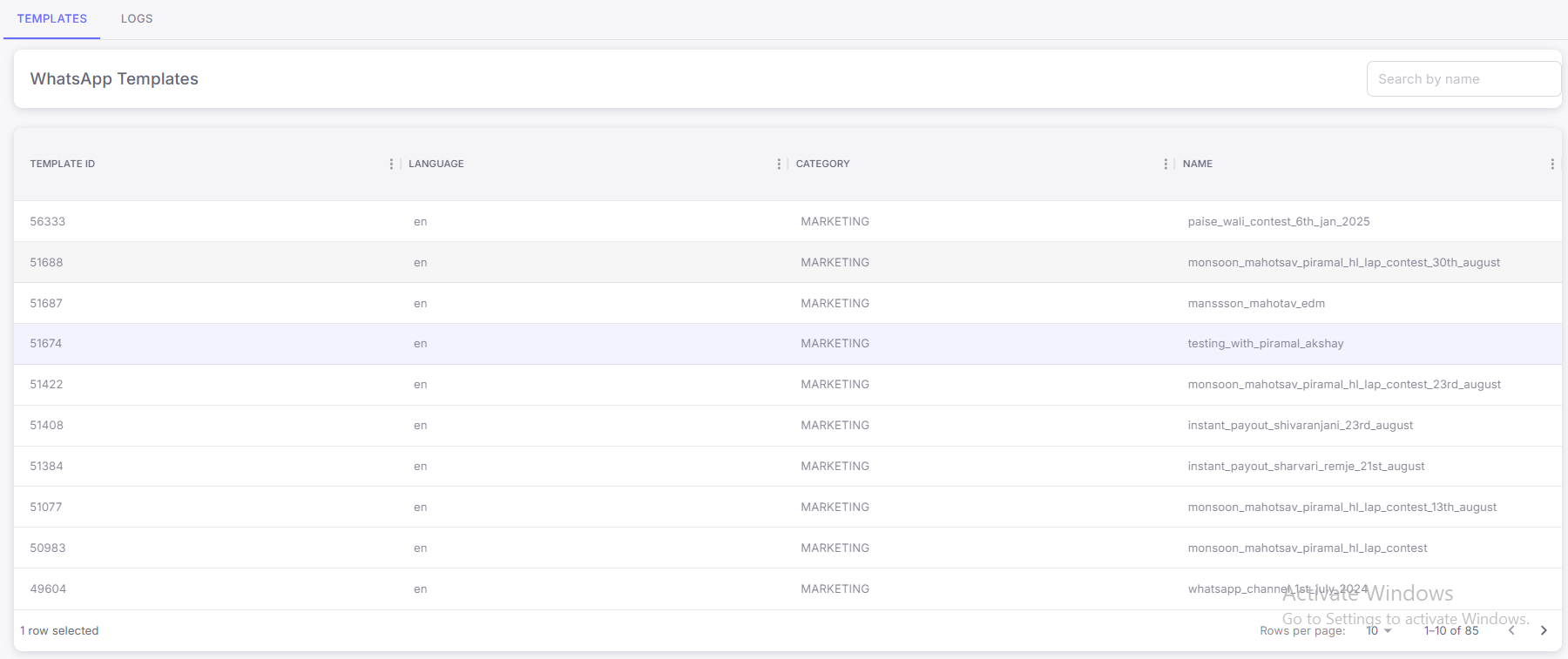This screenshot has width=1568, height=659.
Task: Select template 50983 monsoon_mahotsav_piramal_hl_lap_contest
Action: [1307, 548]
